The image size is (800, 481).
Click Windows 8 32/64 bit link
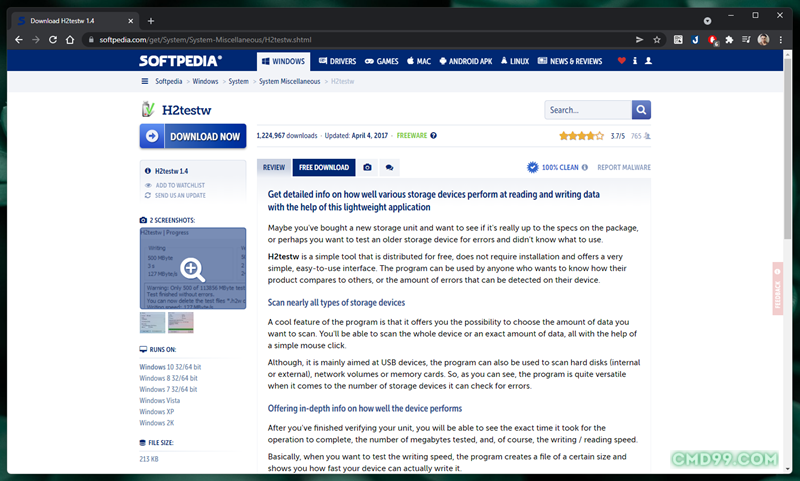tap(168, 378)
